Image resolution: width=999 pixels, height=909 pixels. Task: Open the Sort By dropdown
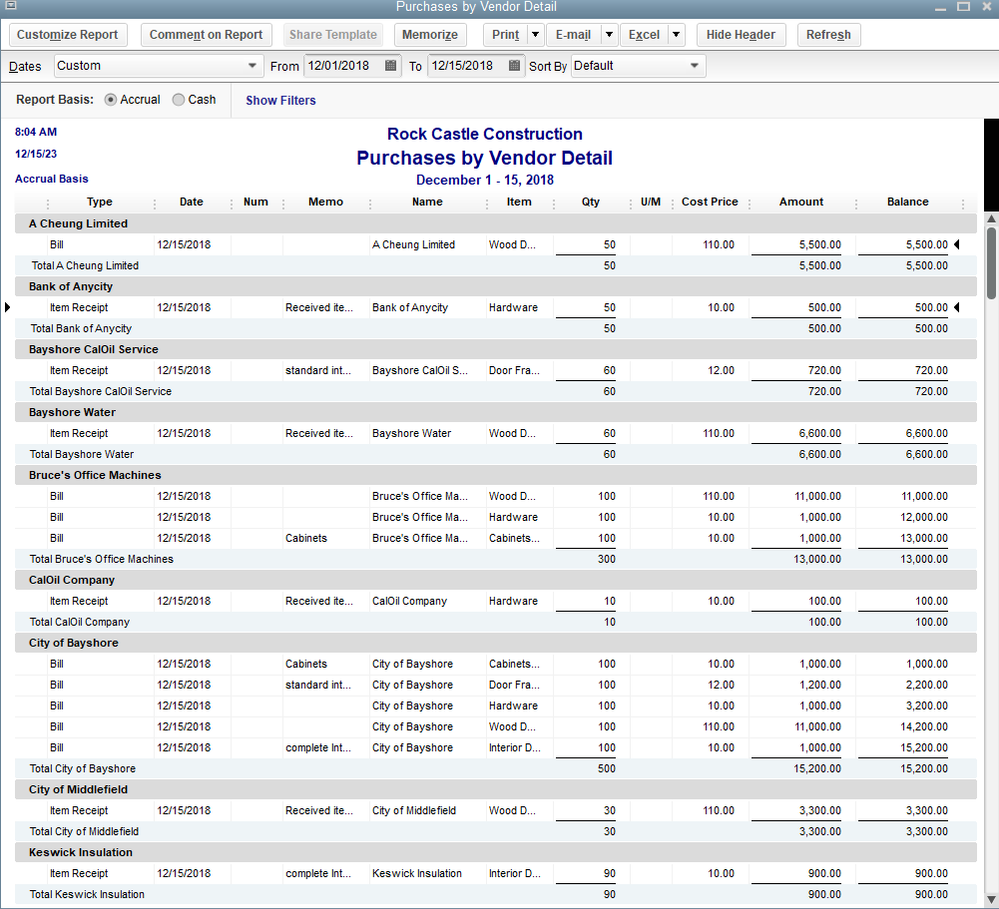click(x=694, y=66)
